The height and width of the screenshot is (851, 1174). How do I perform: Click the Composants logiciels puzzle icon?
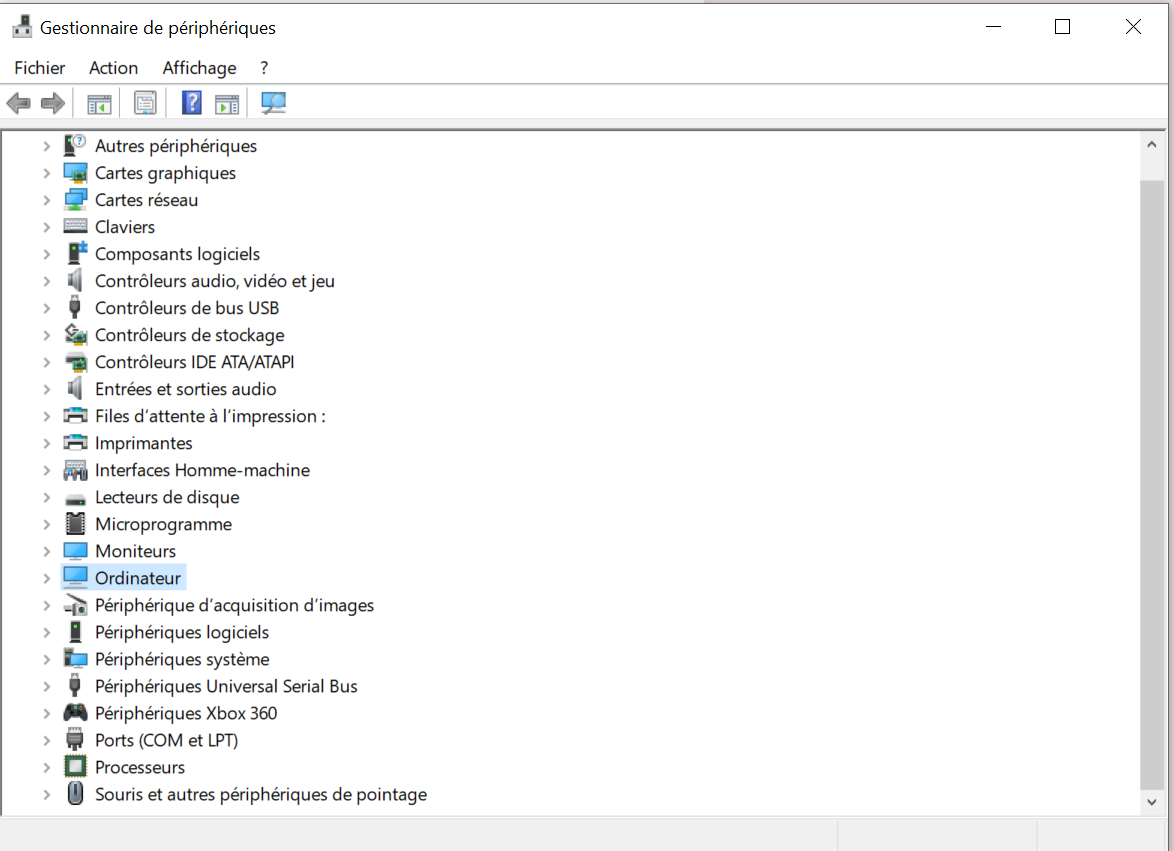pyautogui.click(x=76, y=253)
